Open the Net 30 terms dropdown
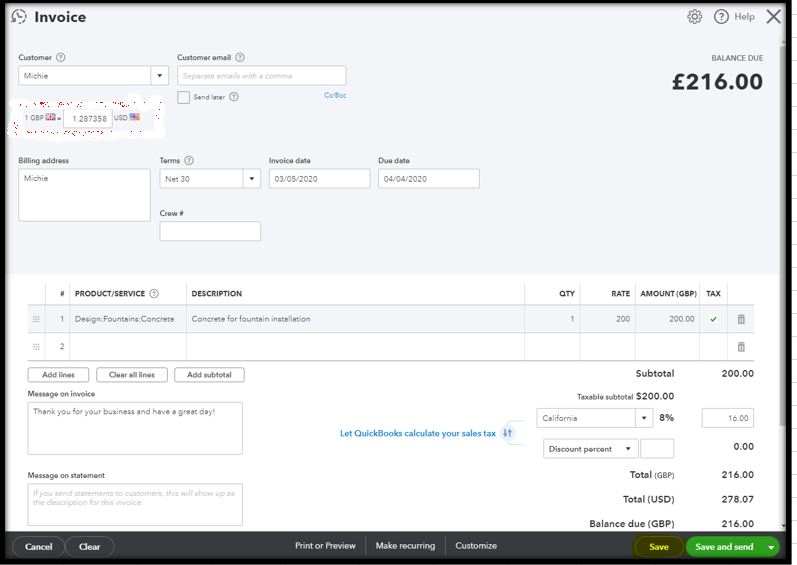Image resolution: width=797 pixels, height=565 pixels. [x=250, y=179]
